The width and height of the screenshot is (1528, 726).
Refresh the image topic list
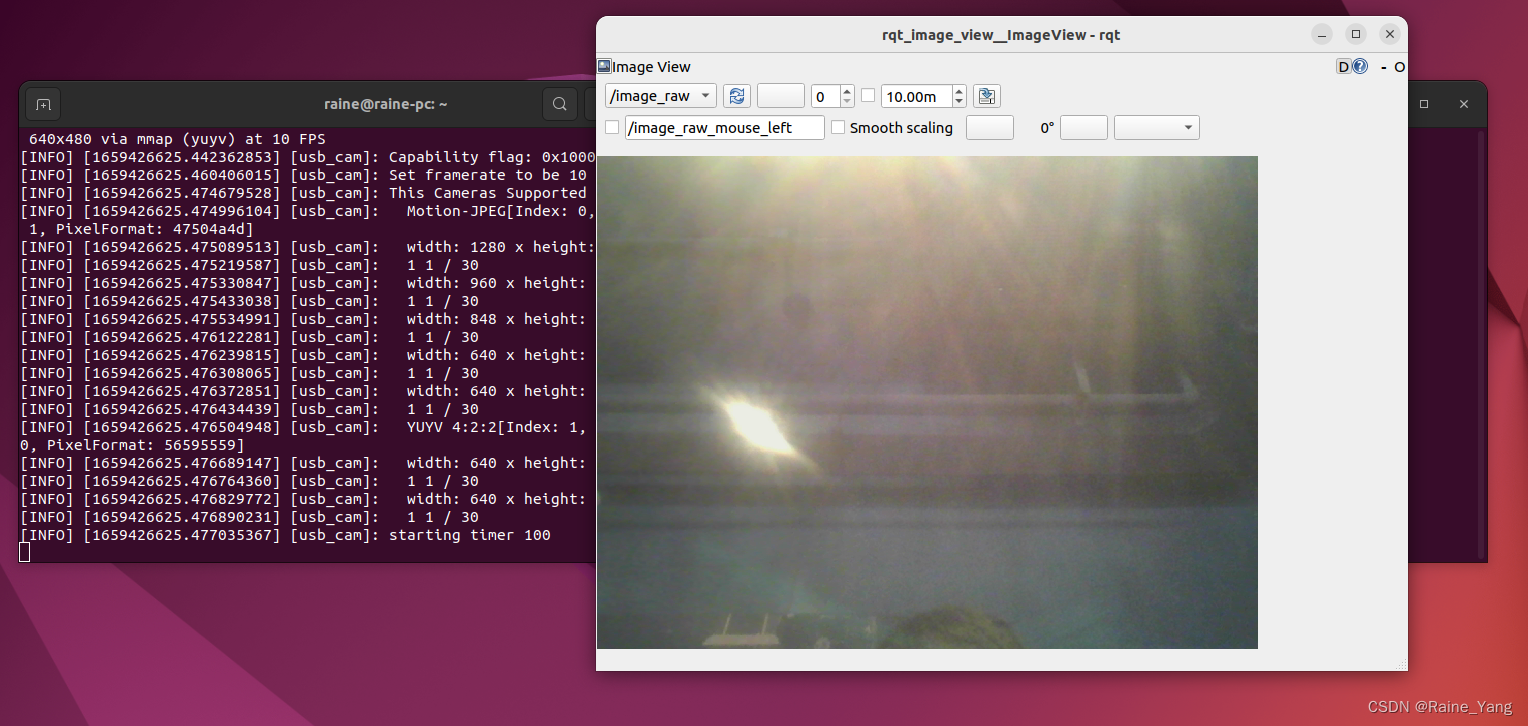coord(737,96)
